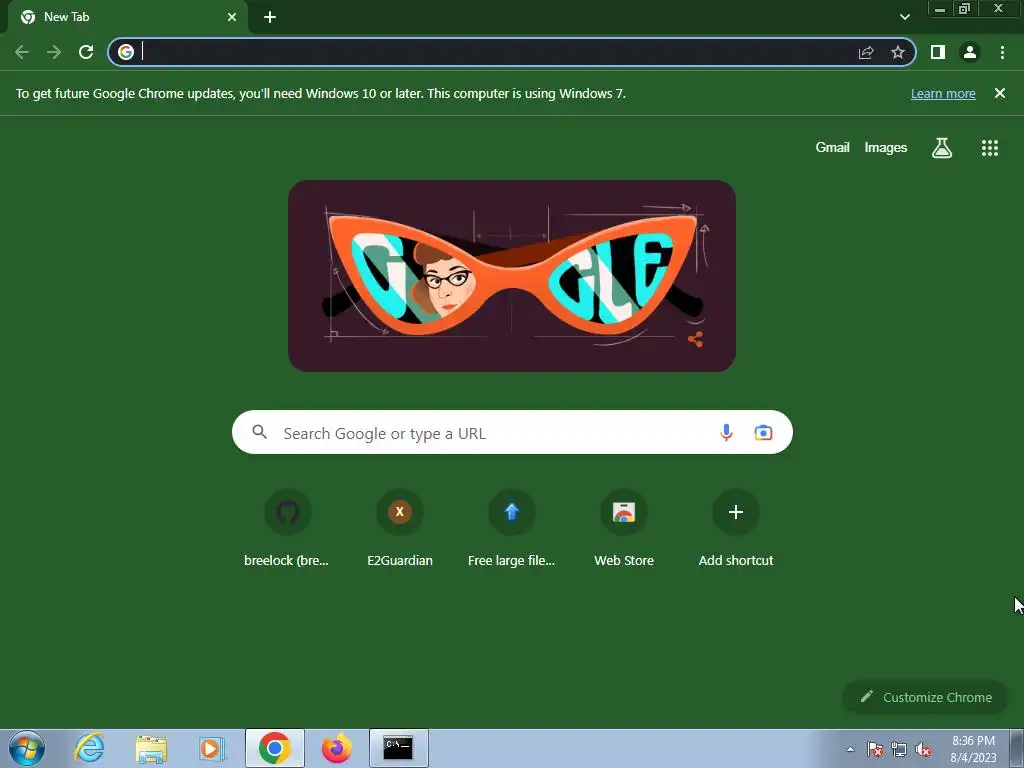Open the Chrome profile avatar menu

point(970,52)
